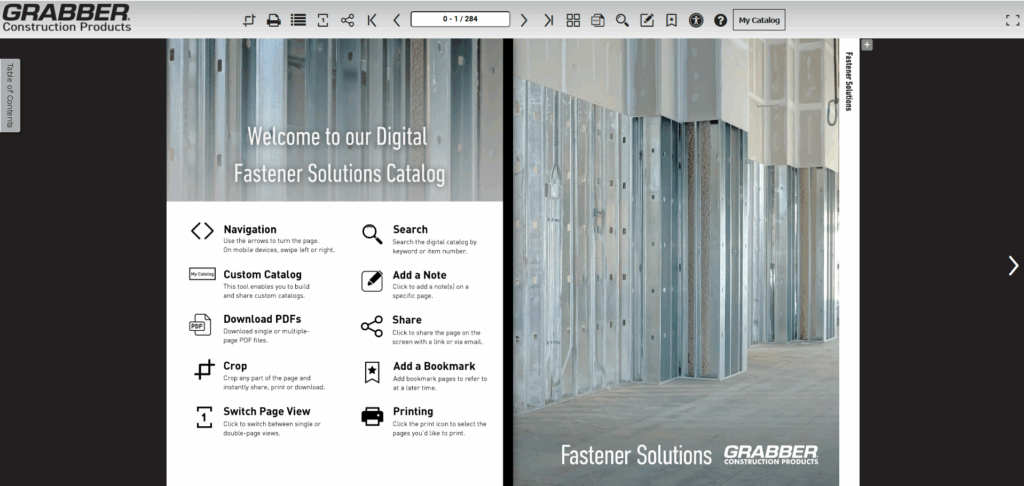Click the Download PDF toolbar icon
Viewport: 1024px width, 486px height.
pos(598,20)
